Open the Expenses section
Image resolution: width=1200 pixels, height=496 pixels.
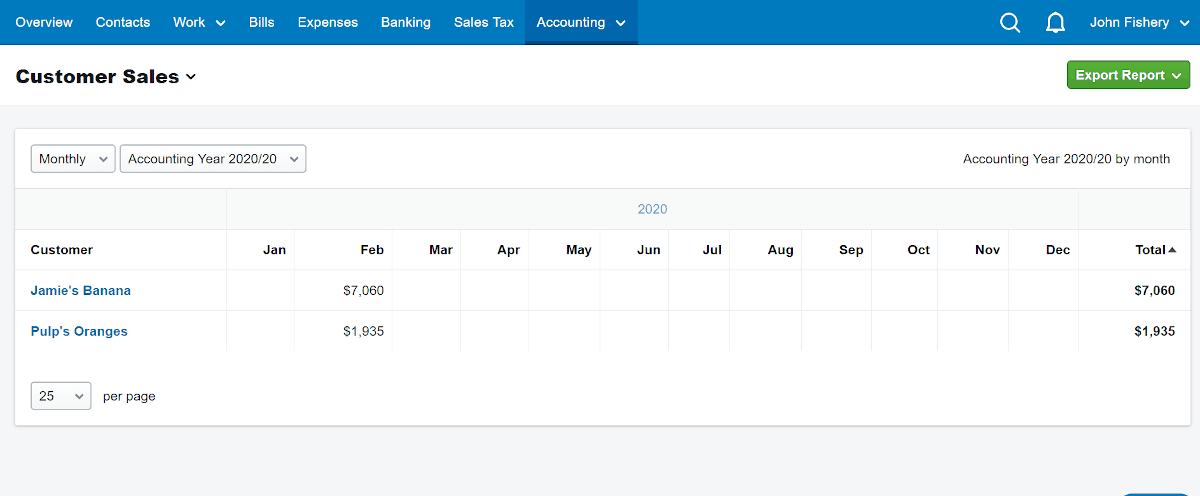[328, 22]
